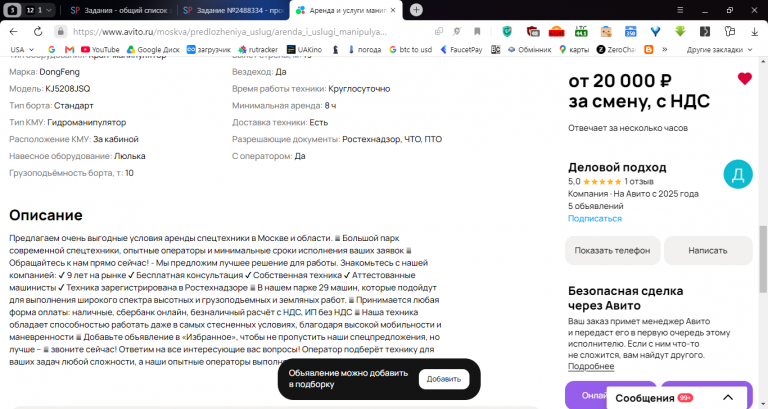Screen dimensions: 768x409
Task: Open the BC bookmark icon
Action: pyautogui.click(x=496, y=49)
